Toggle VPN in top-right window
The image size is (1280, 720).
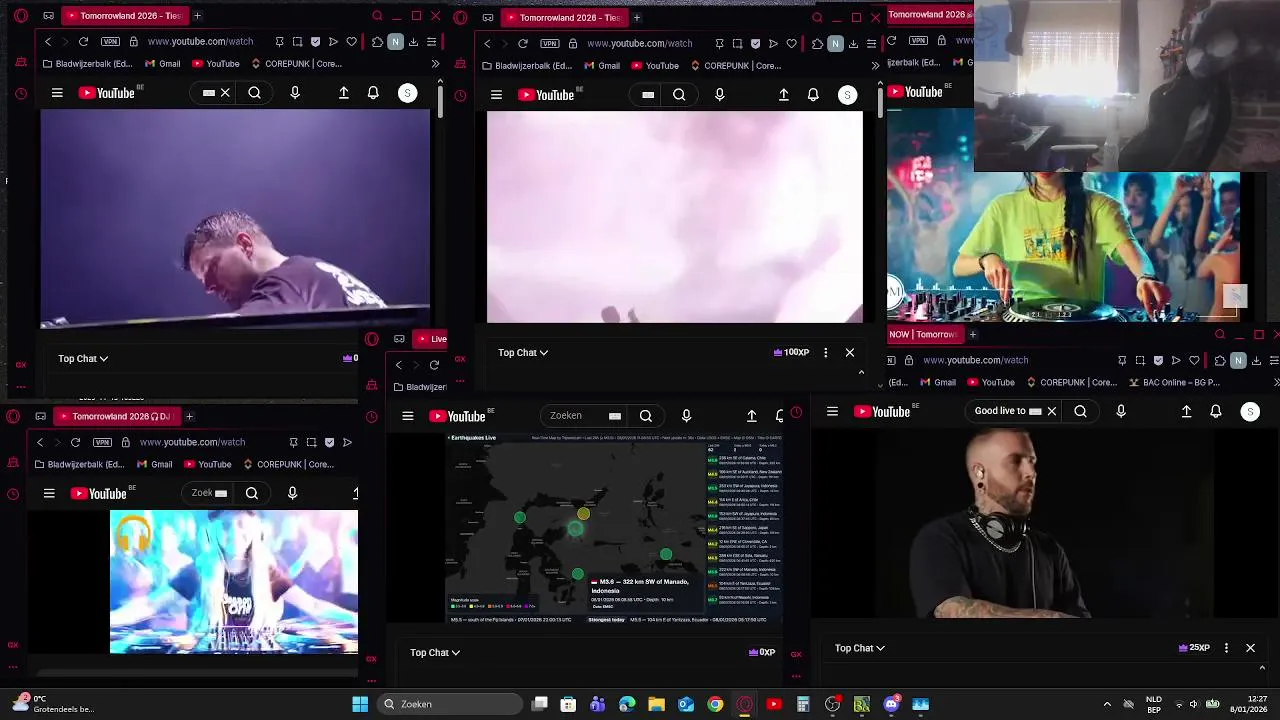[x=917, y=41]
